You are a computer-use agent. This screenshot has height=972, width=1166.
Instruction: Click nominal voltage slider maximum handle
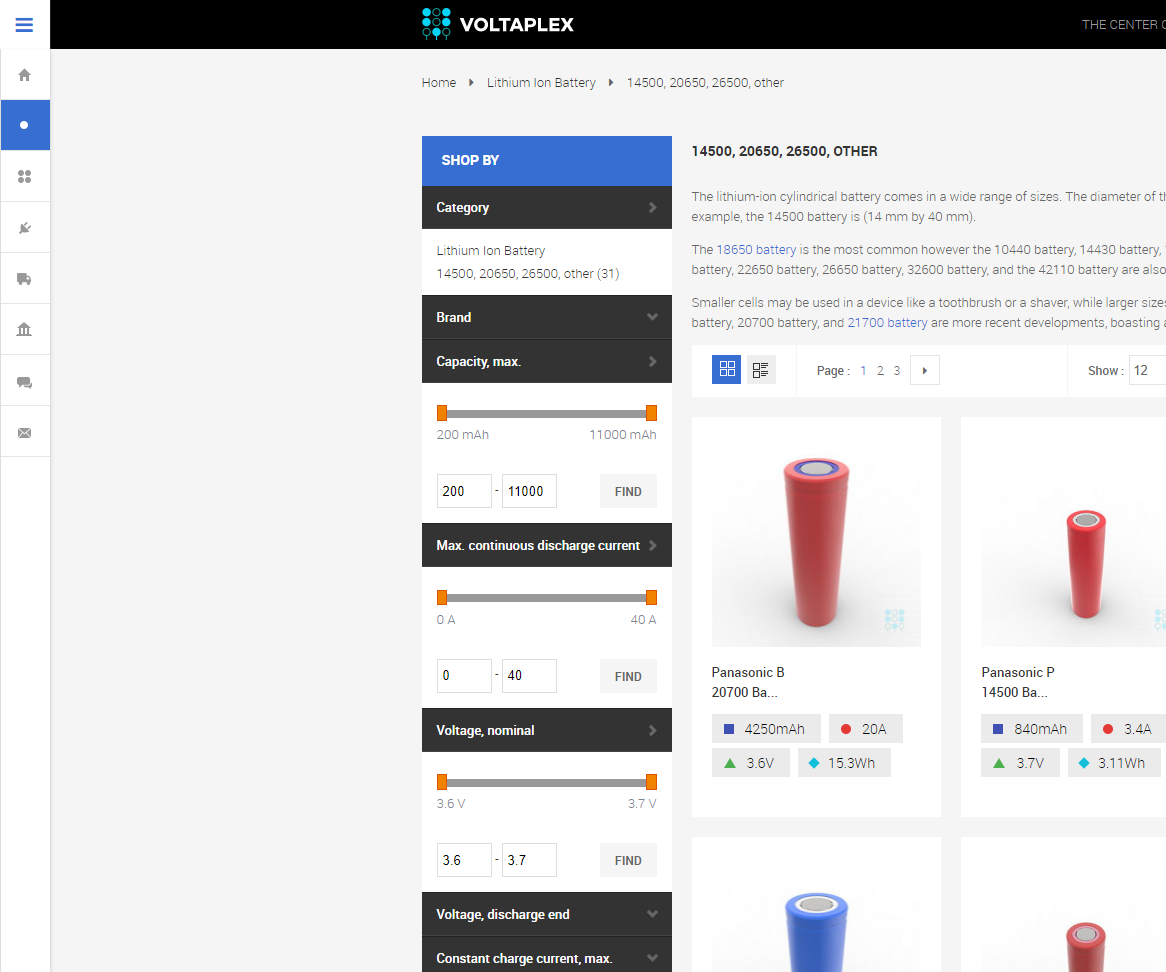(651, 782)
